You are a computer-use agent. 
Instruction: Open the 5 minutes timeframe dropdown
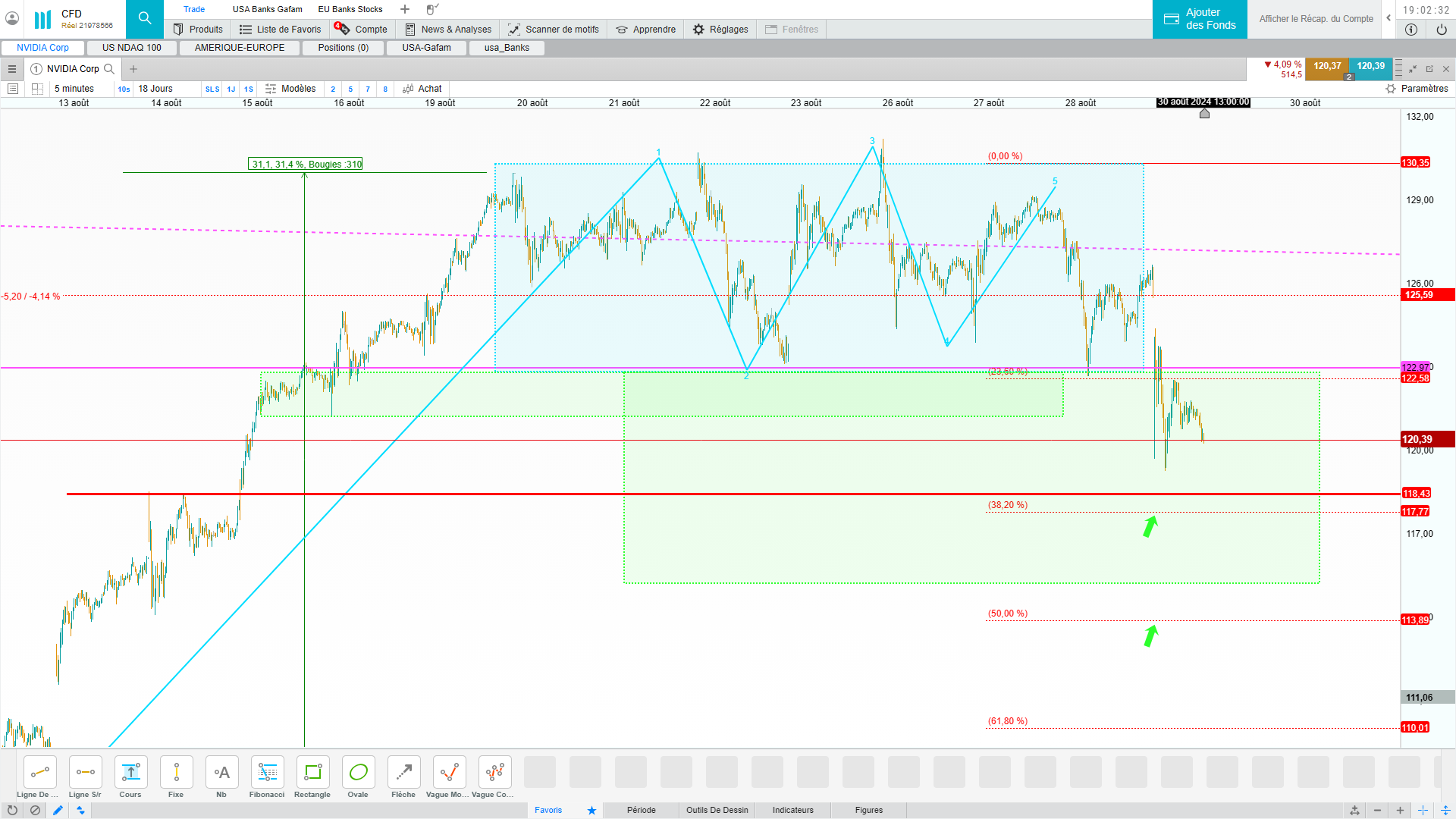pyautogui.click(x=74, y=89)
